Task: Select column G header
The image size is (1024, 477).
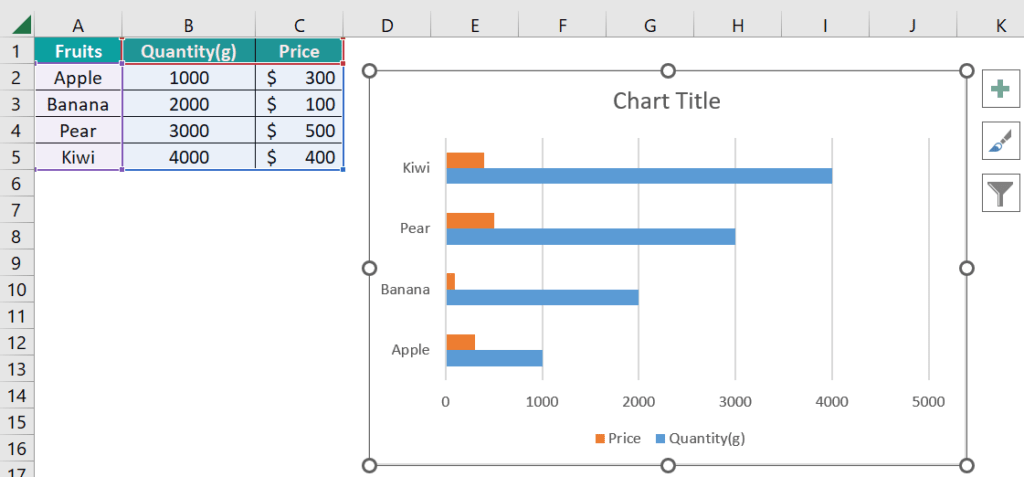Action: pyautogui.click(x=650, y=25)
